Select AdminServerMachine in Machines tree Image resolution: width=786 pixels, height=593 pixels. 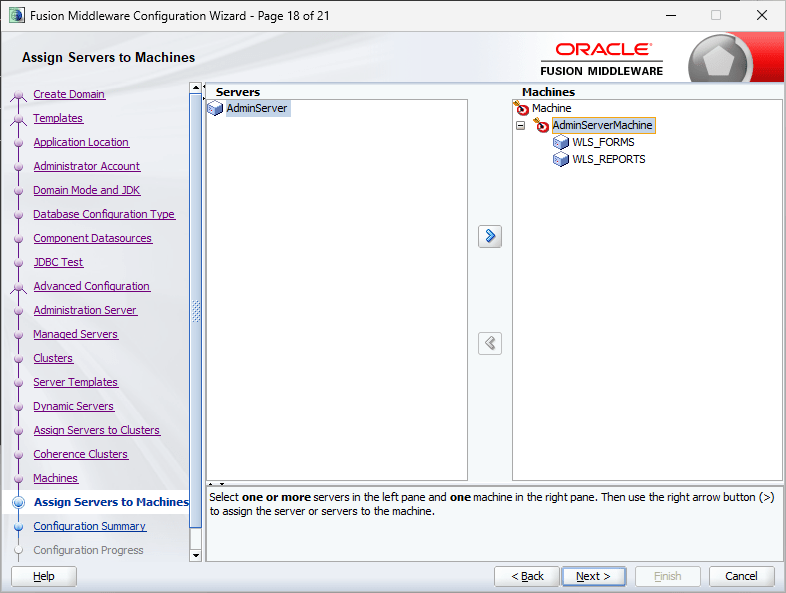pyautogui.click(x=603, y=125)
